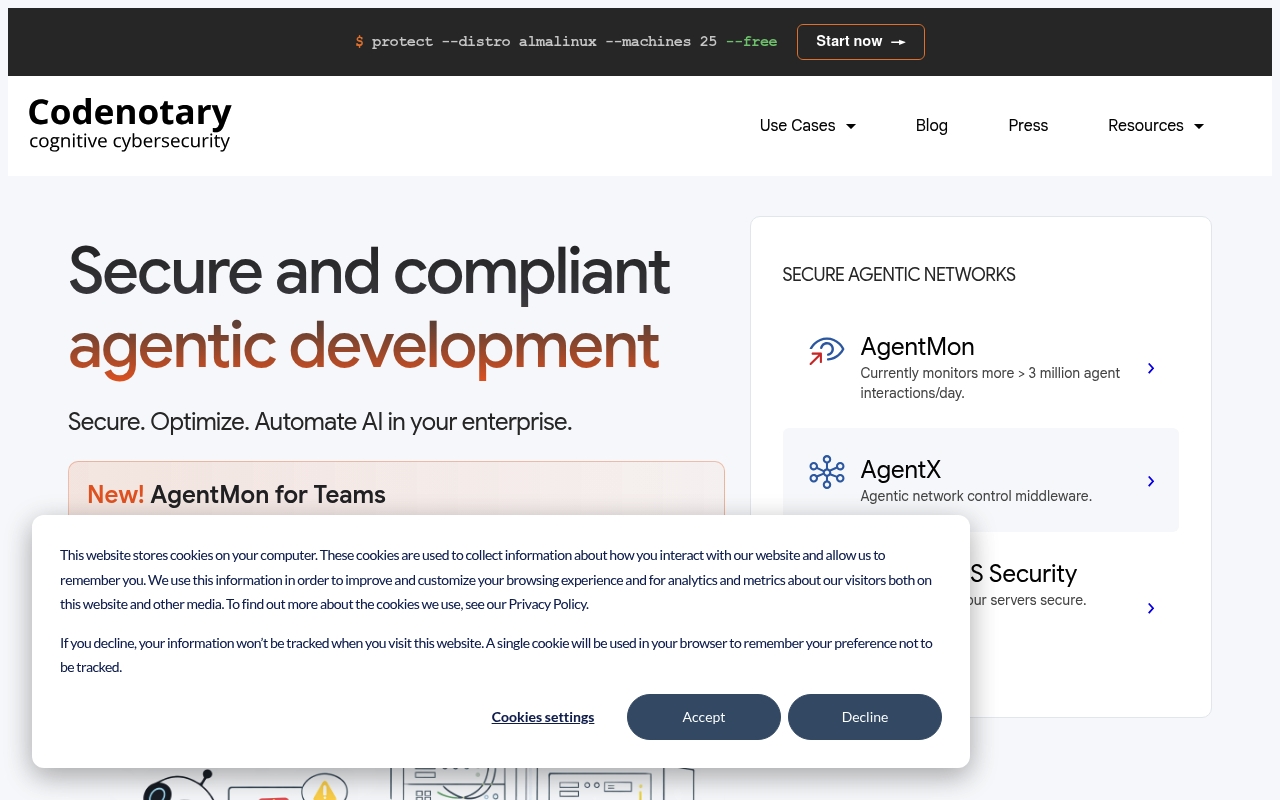Screen dimensions: 1280x800
Task: Open the Security row chevron arrow
Action: (x=1151, y=608)
